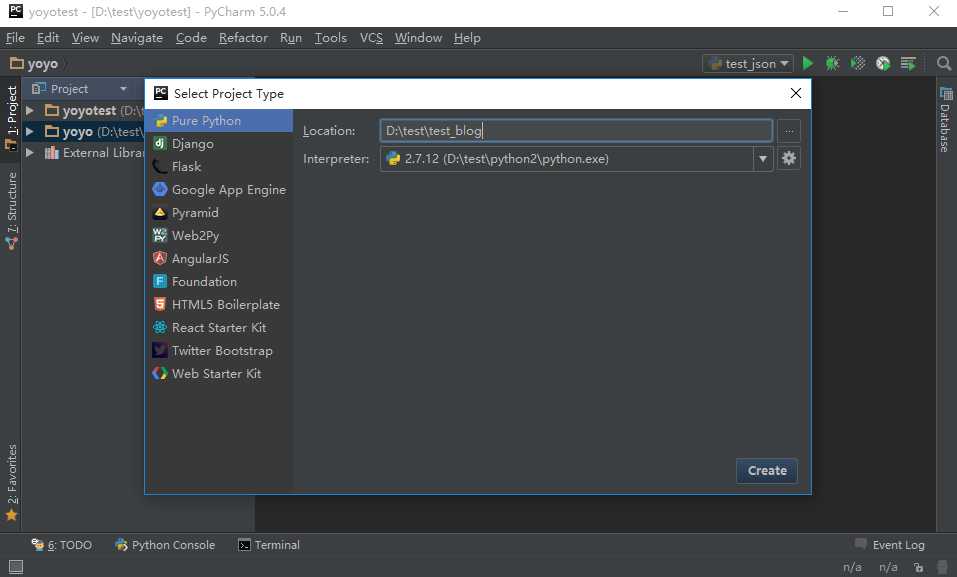
Task: Select the Pure Python project type
Action: tap(219, 121)
